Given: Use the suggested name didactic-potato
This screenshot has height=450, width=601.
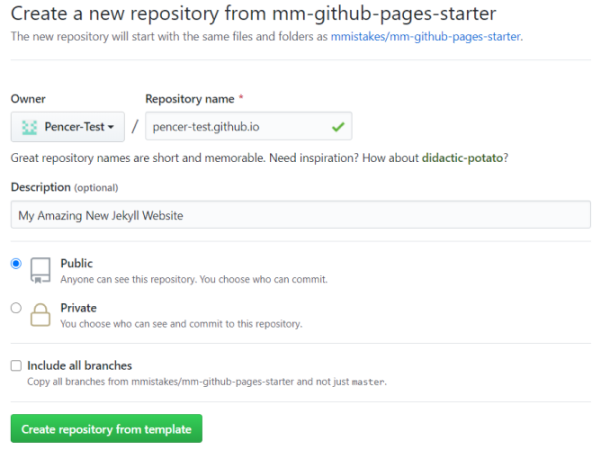Looking at the screenshot, I should pyautogui.click(x=462, y=158).
